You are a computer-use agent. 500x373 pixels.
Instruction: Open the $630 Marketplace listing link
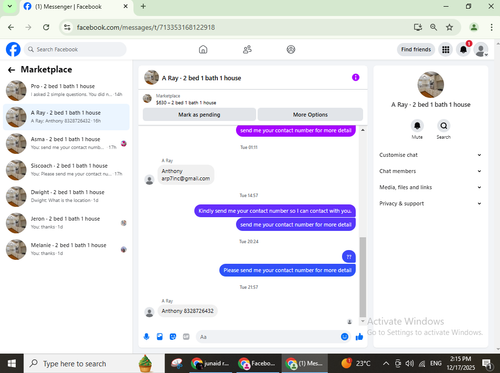[186, 103]
